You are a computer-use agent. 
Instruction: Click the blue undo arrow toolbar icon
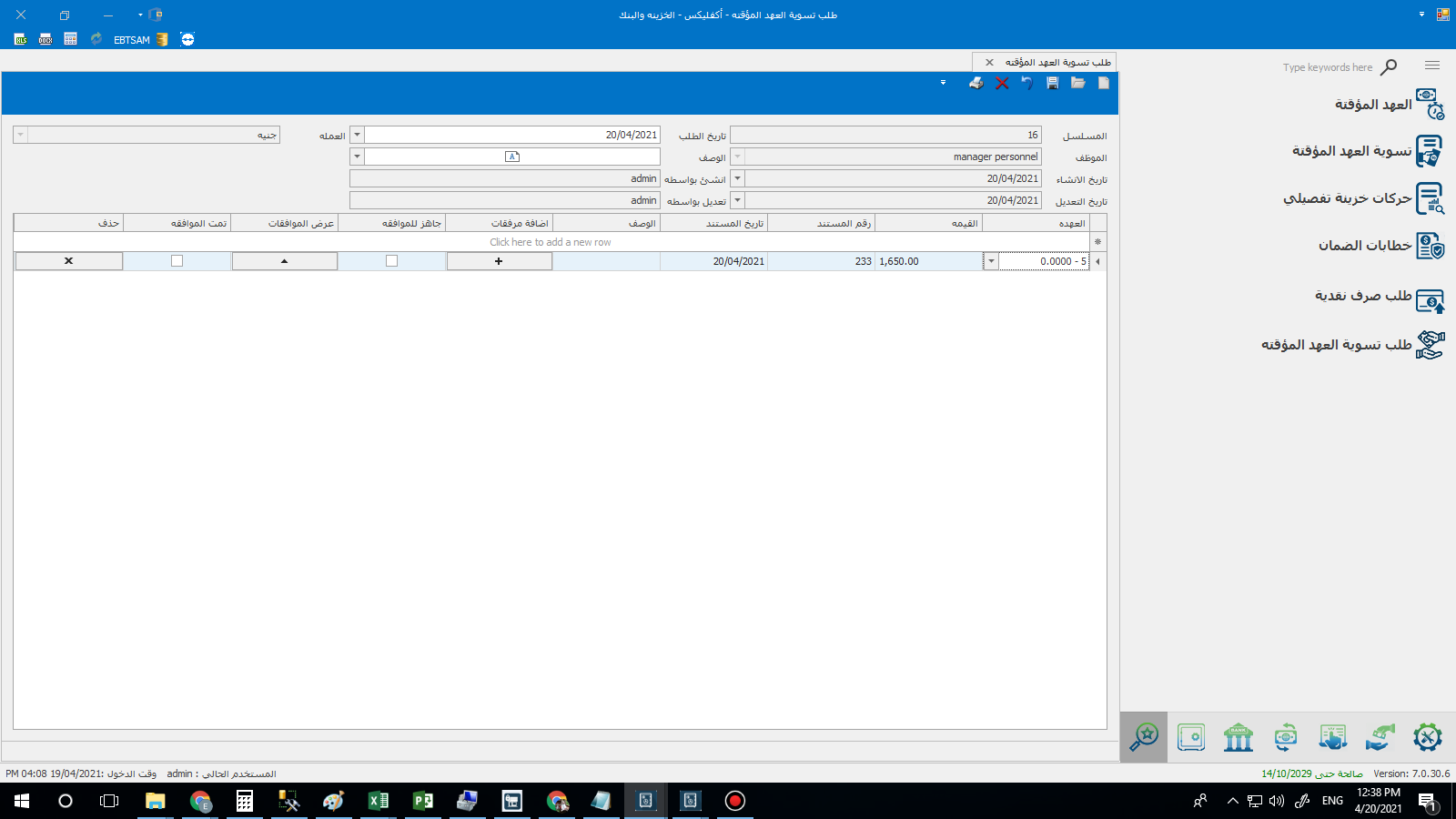(1027, 83)
